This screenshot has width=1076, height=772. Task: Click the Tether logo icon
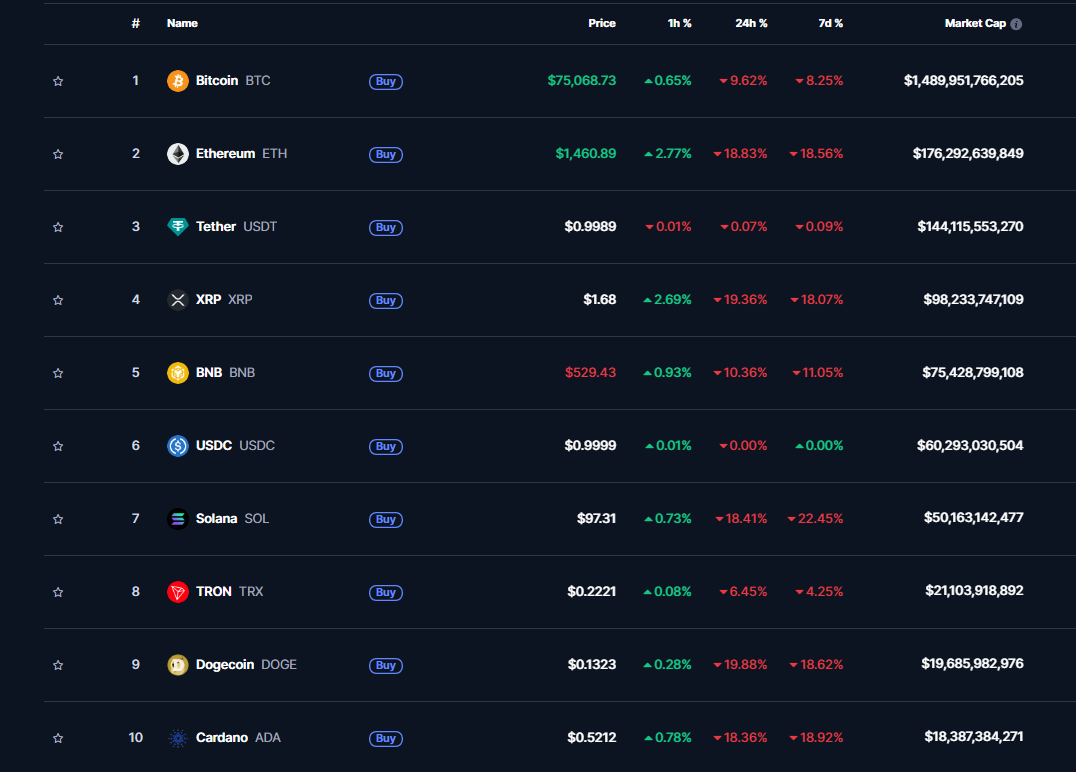tap(178, 226)
